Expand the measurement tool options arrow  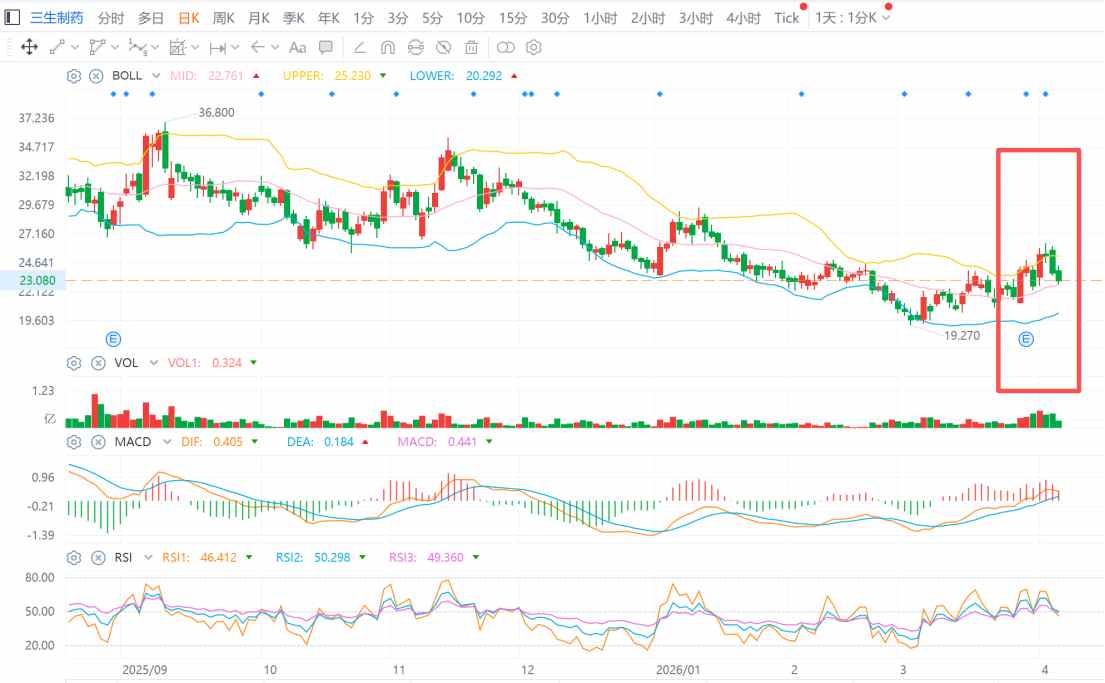pyautogui.click(x=195, y=47)
